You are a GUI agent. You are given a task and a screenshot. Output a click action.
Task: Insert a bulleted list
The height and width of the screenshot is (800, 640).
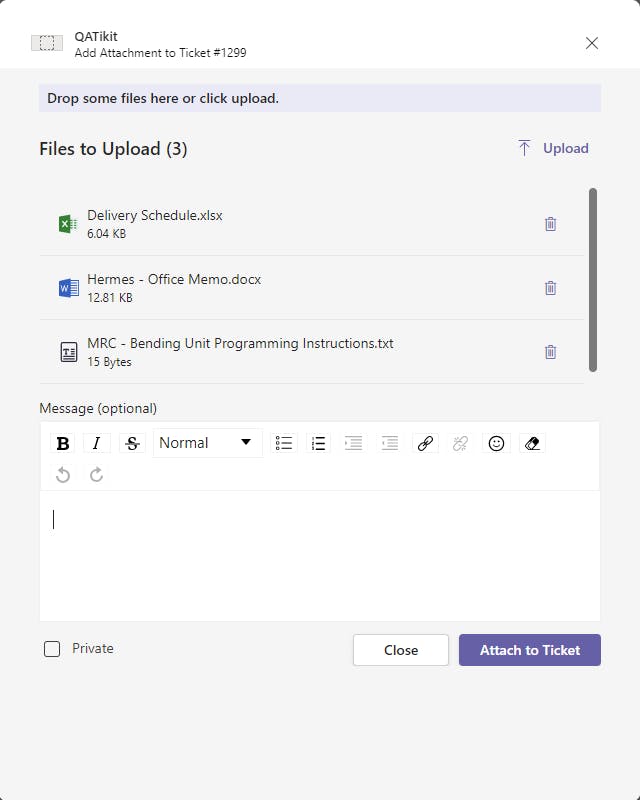[284, 443]
